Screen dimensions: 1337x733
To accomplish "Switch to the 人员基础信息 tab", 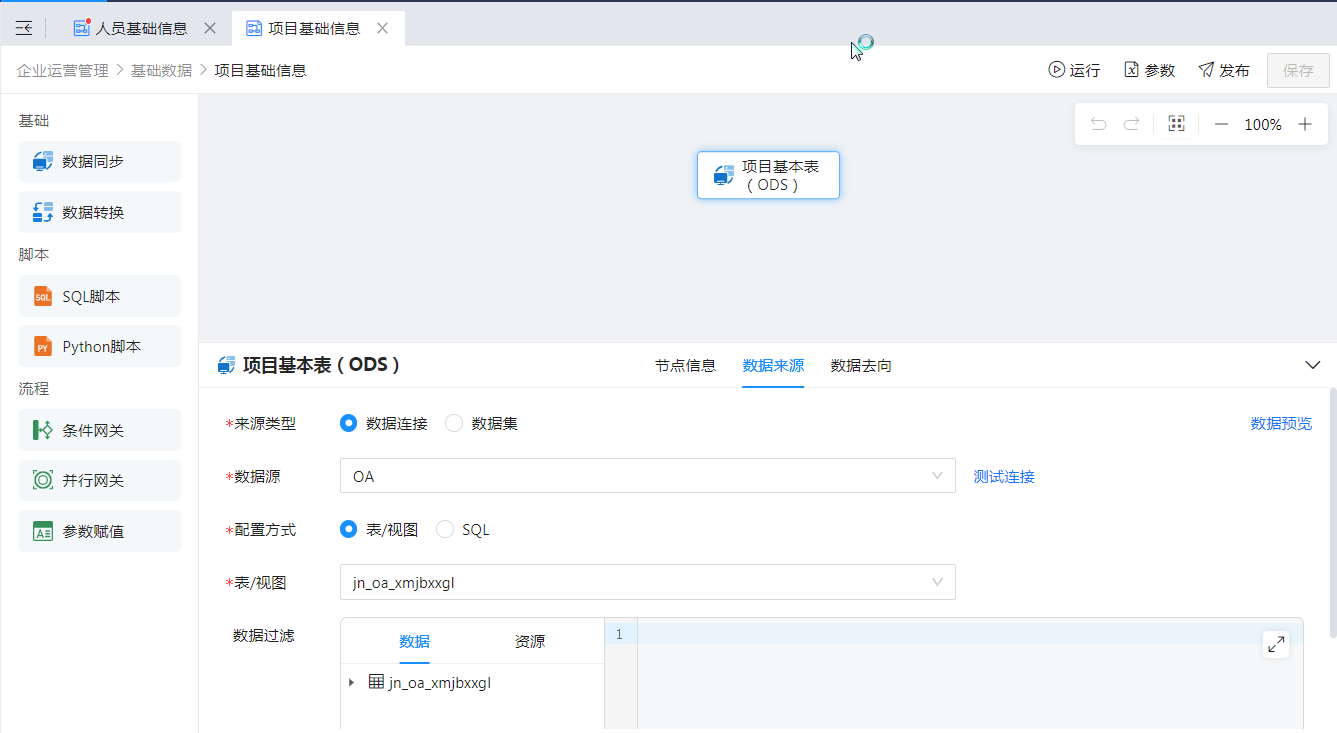I will coord(141,28).
